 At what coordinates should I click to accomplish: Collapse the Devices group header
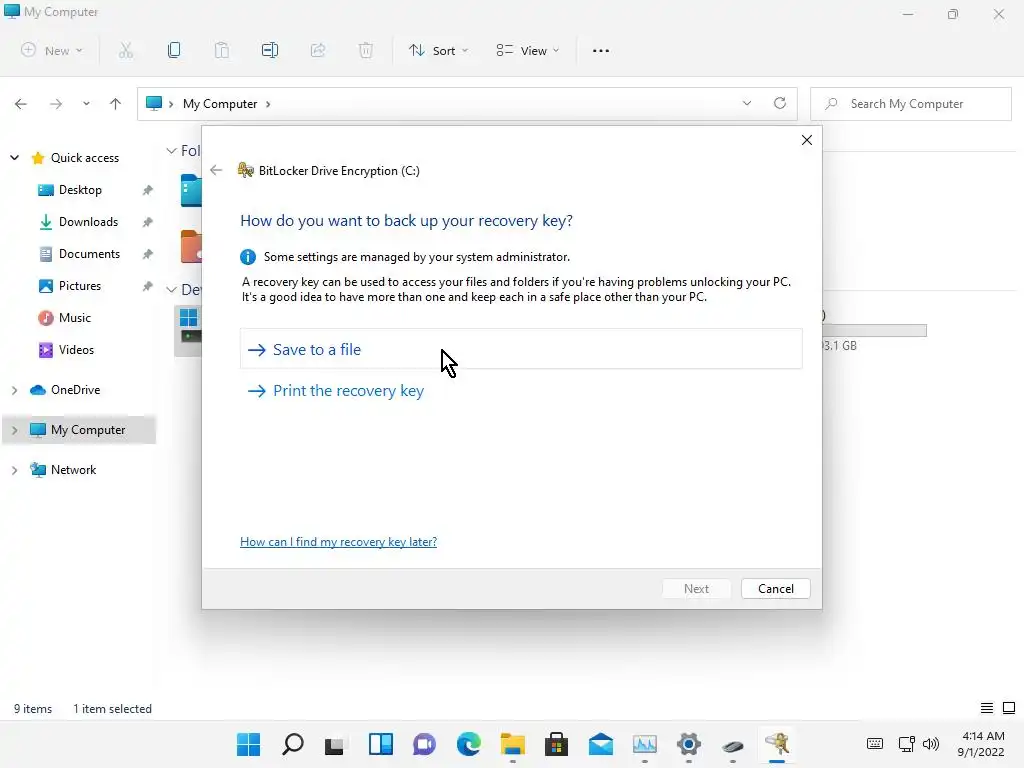[171, 289]
